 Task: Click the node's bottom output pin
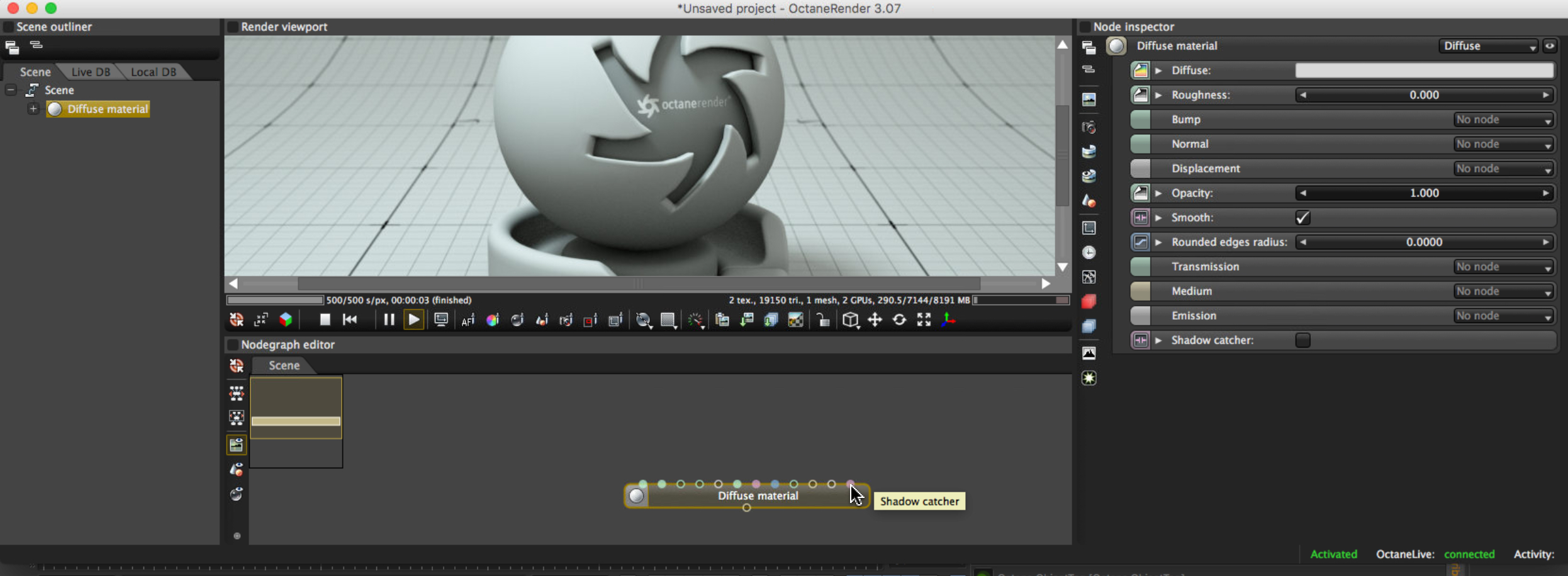click(x=747, y=508)
